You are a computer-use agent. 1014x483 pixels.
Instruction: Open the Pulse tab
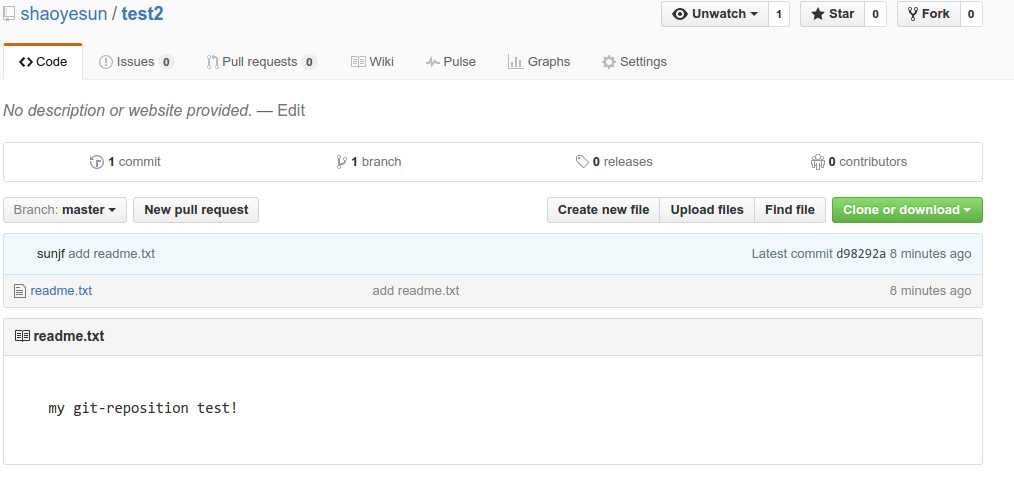(451, 62)
